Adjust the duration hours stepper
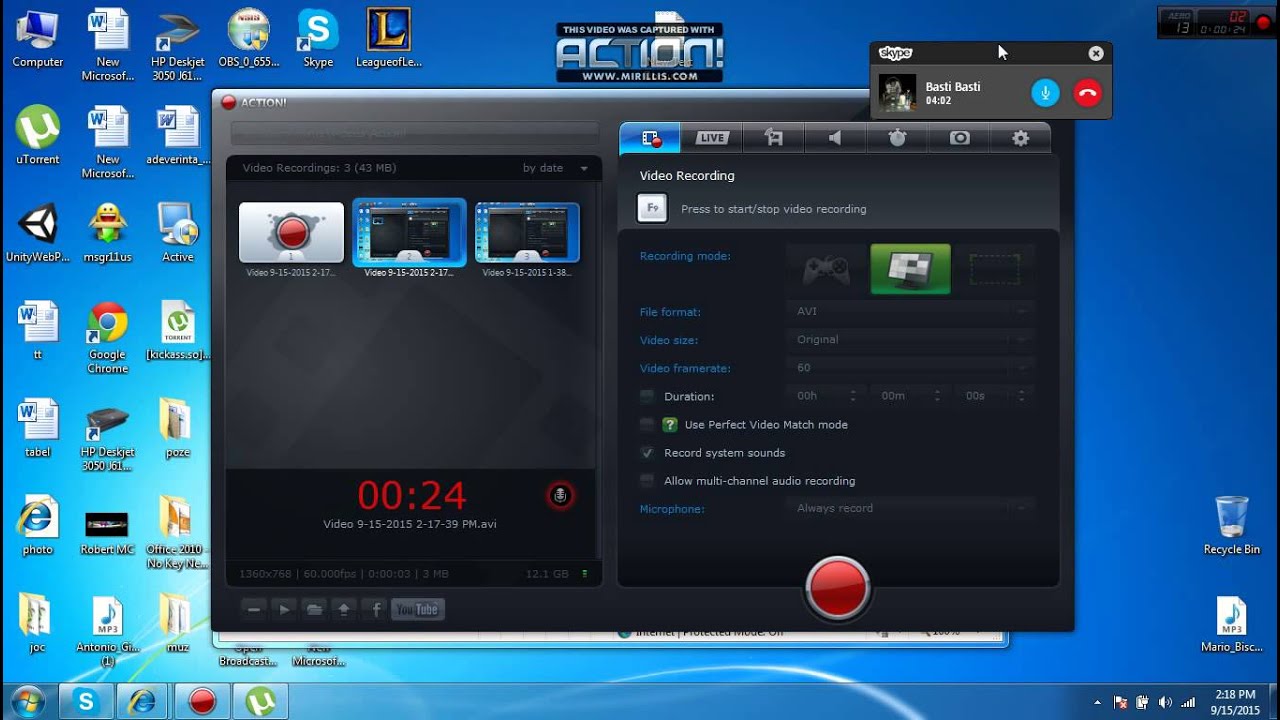Viewport: 1280px width, 720px height. (853, 396)
